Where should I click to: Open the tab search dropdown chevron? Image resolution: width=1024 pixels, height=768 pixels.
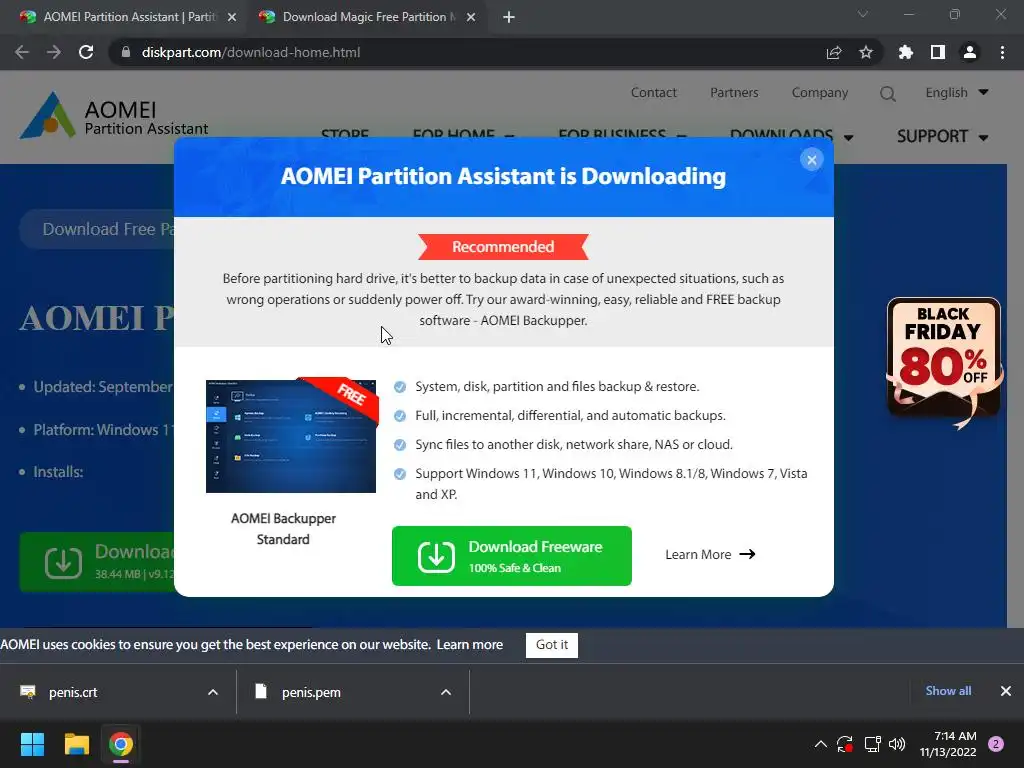click(863, 14)
